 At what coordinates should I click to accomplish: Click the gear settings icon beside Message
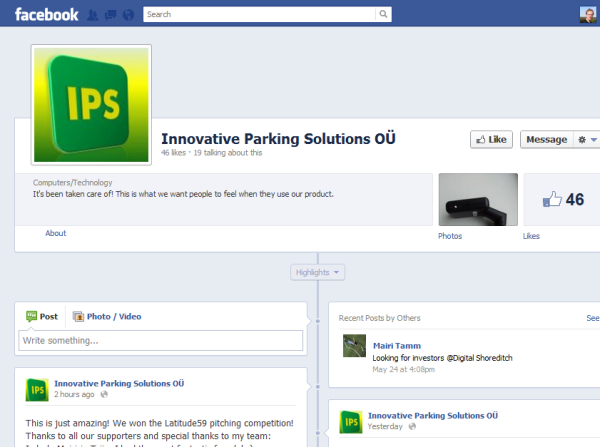coord(582,139)
